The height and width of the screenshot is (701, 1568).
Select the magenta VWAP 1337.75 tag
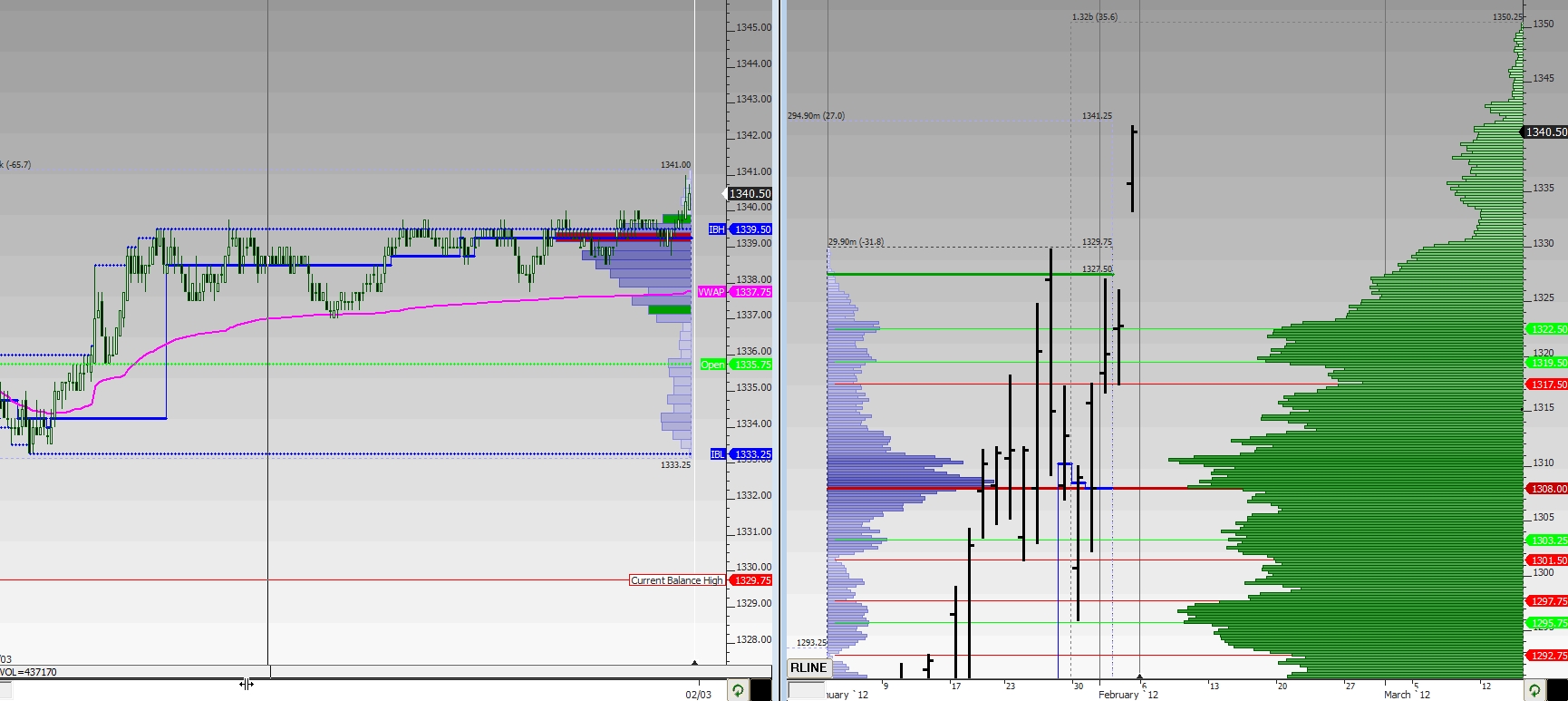[735, 292]
